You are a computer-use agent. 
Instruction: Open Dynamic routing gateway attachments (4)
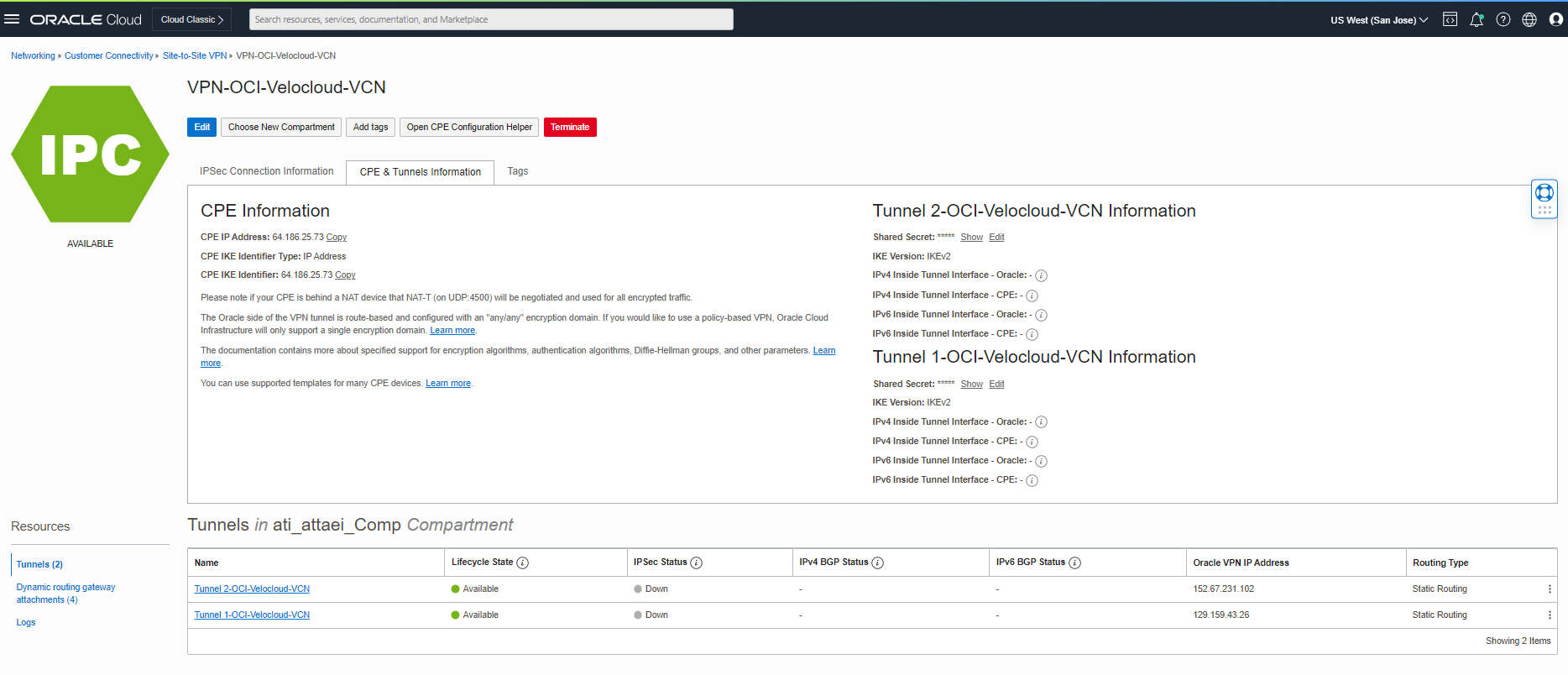65,594
